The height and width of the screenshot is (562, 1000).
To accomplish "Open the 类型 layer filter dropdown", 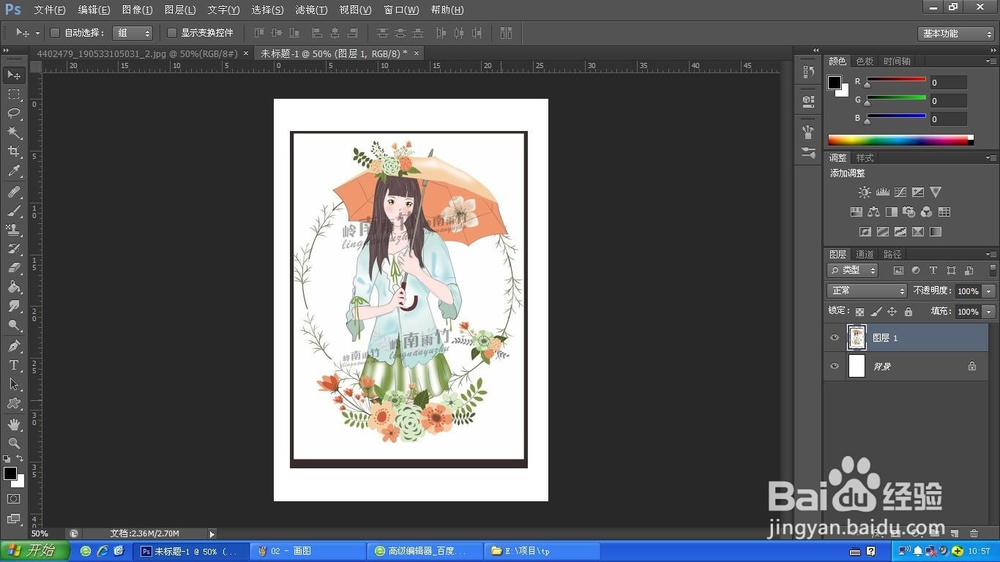I will click(x=853, y=270).
